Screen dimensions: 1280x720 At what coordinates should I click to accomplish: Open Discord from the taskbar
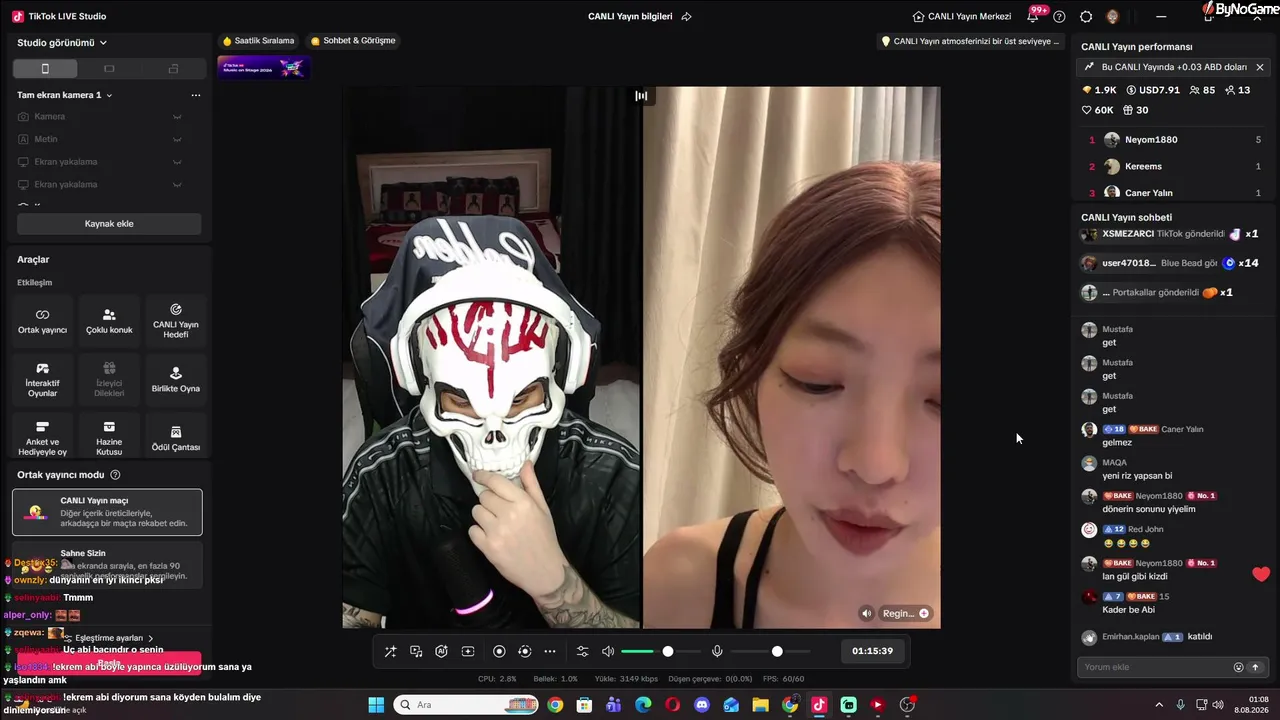702,705
